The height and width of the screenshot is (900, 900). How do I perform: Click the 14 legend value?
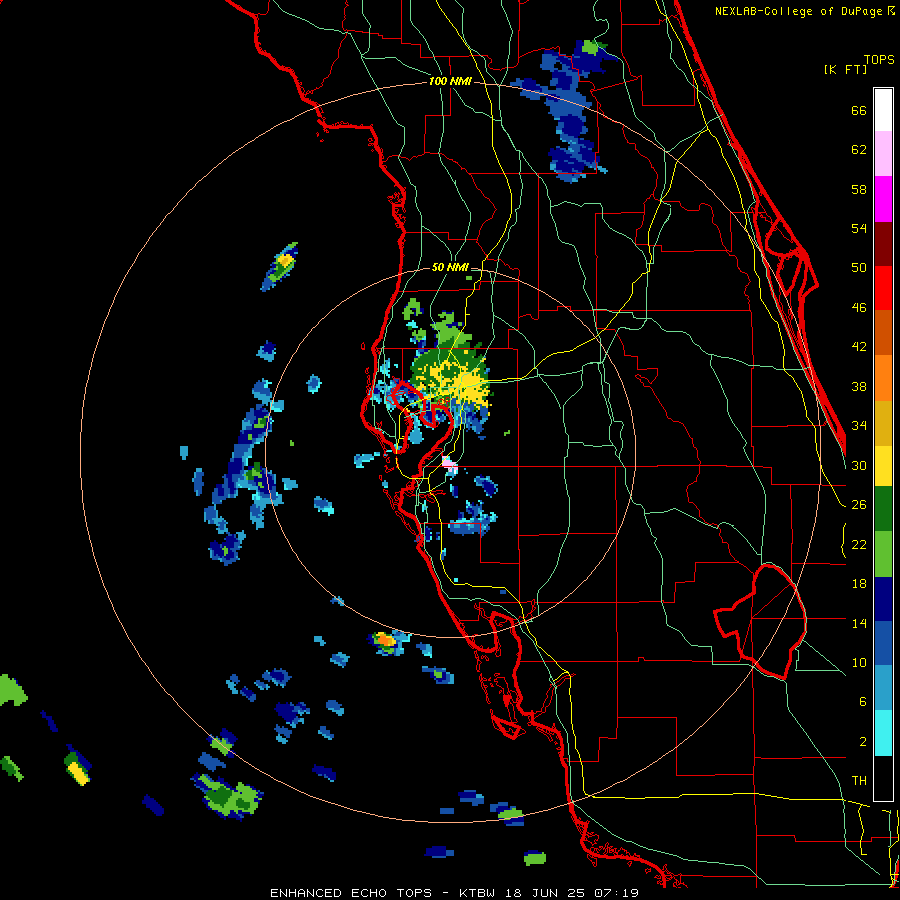click(859, 623)
